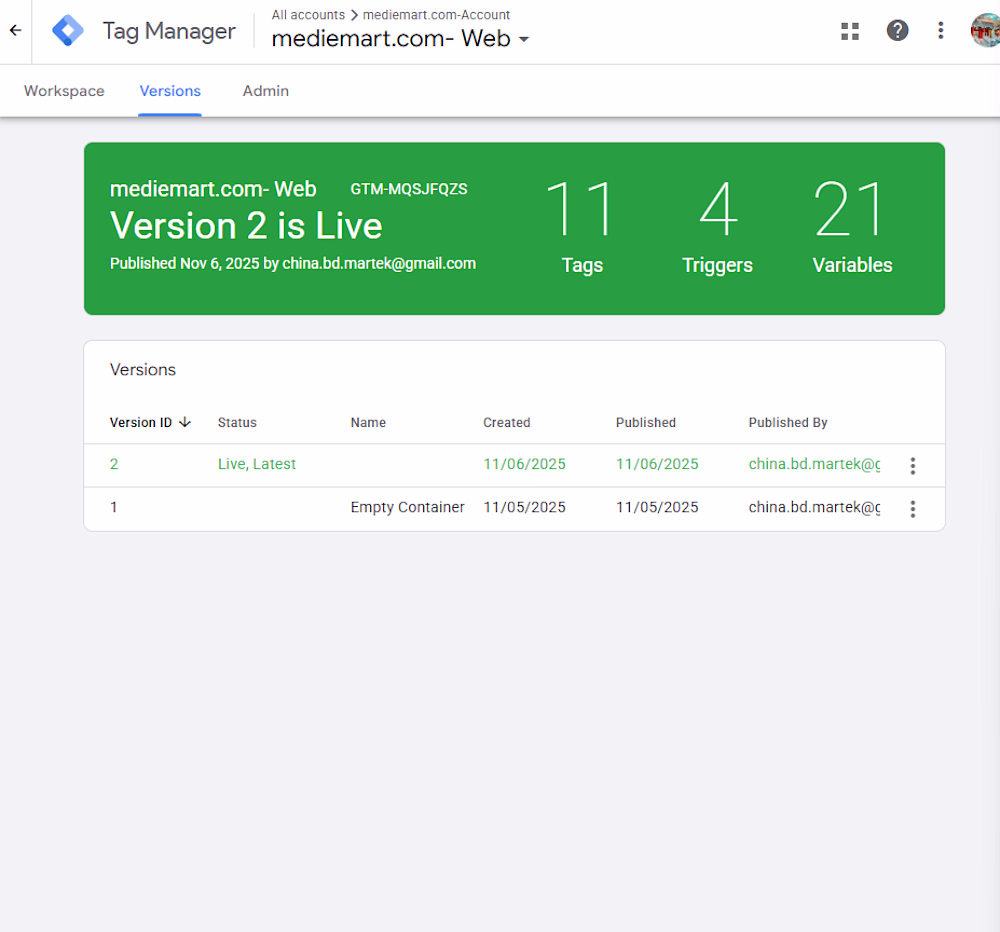Viewport: 1000px width, 932px height.
Task: Click version 2 publisher email cell
Action: [814, 464]
